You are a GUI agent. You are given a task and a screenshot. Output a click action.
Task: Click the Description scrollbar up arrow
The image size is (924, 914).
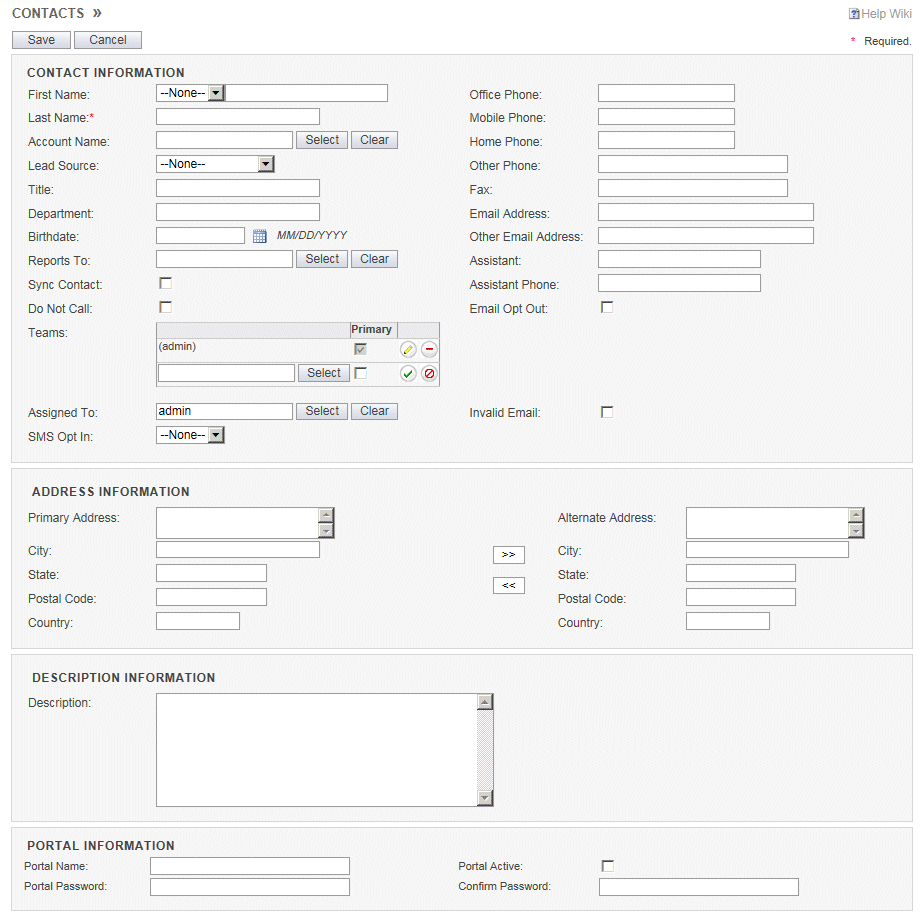pos(485,702)
